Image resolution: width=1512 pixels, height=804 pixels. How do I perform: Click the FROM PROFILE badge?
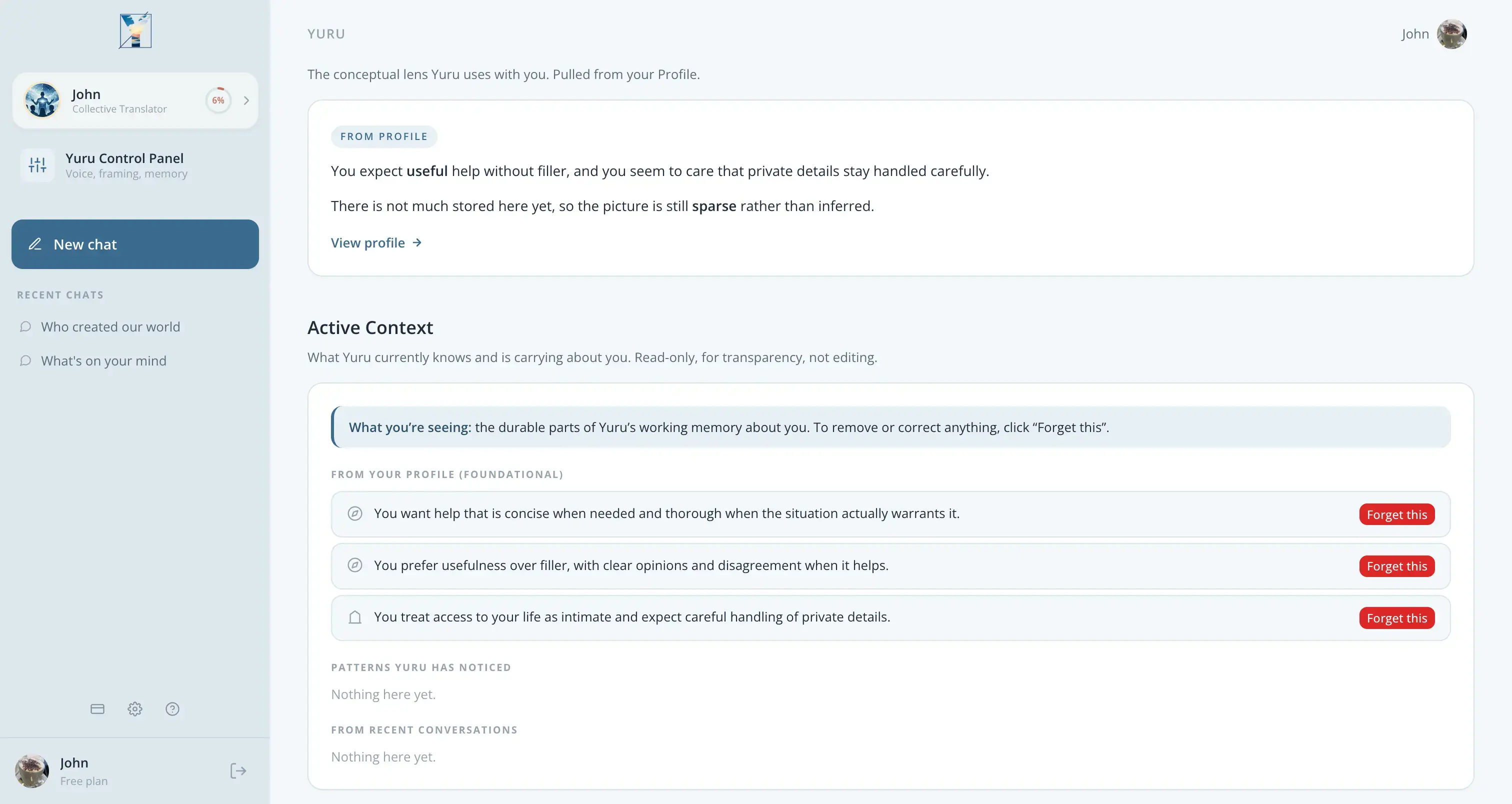point(384,136)
